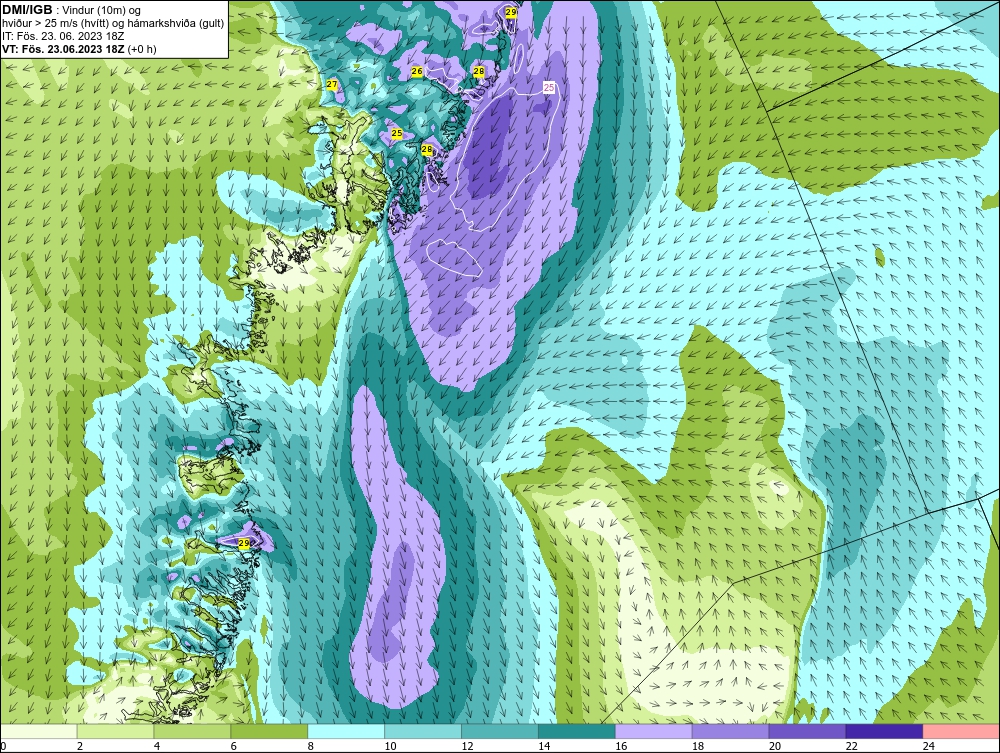Image resolution: width=1000 pixels, height=753 pixels.
Task: Click the legend scale value 4
Action: point(157,746)
